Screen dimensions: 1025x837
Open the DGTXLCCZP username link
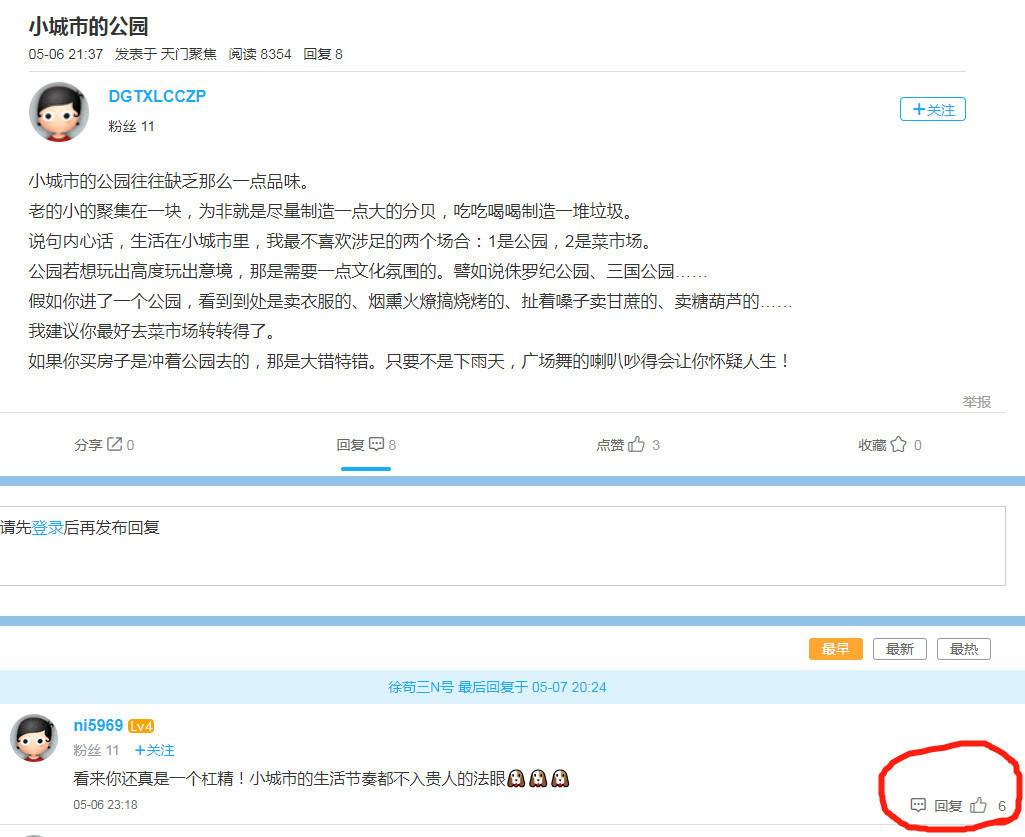[157, 96]
